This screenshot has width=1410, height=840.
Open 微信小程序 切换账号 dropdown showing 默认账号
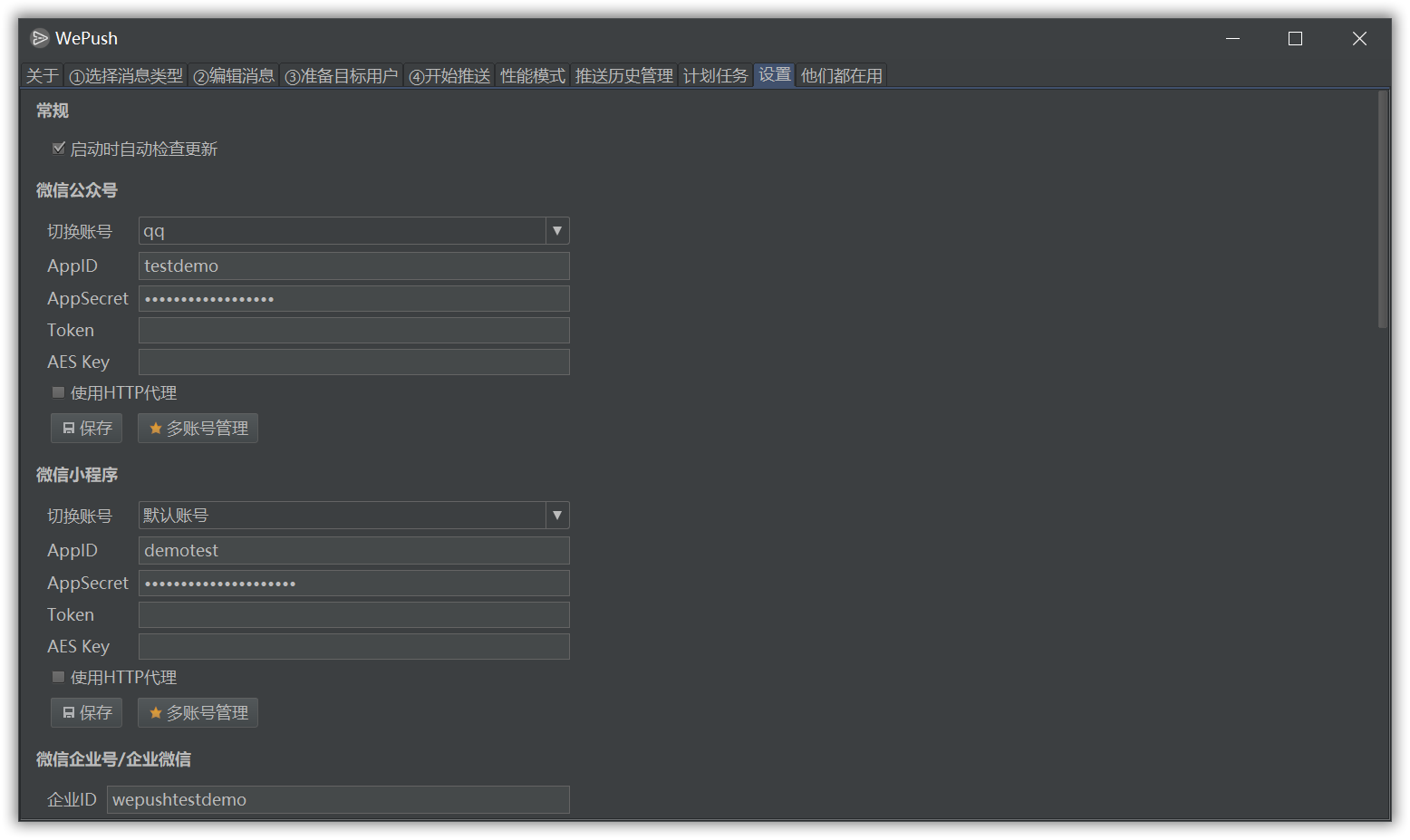(x=353, y=516)
